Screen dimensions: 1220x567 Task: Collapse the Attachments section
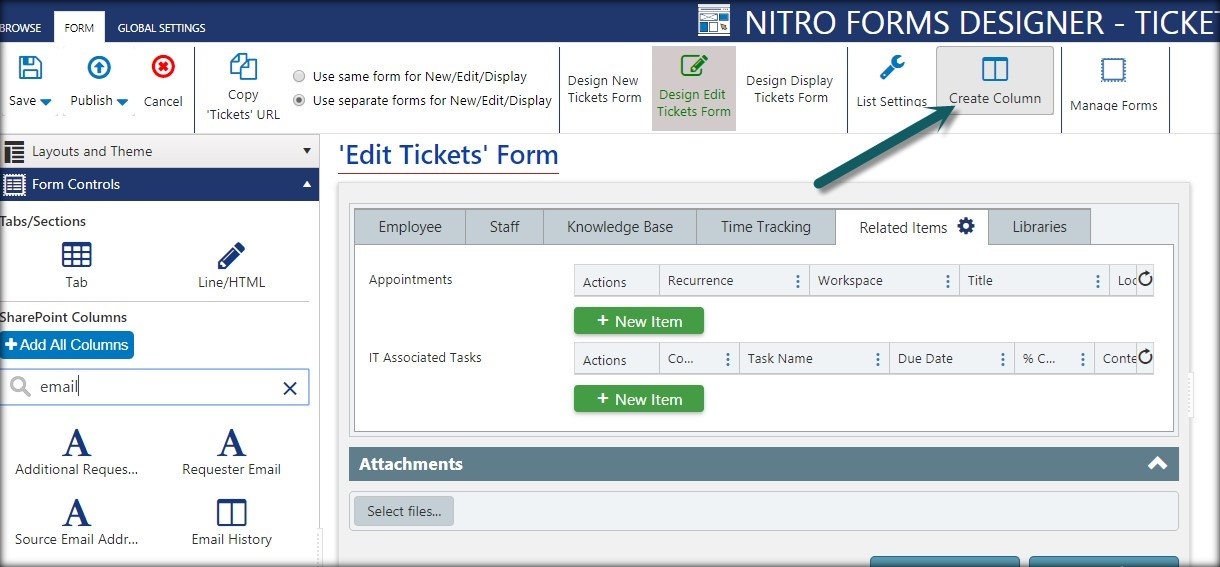[1157, 464]
